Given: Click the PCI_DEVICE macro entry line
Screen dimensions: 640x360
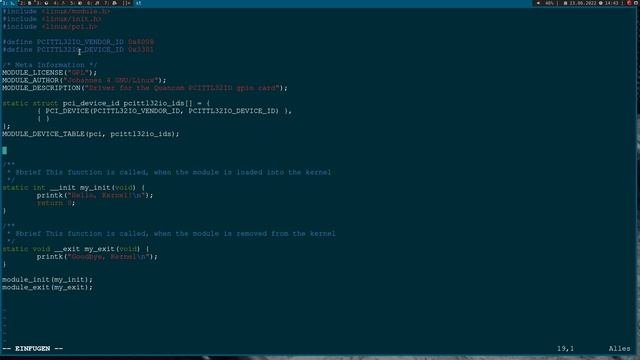Looking at the screenshot, I should point(164,111).
